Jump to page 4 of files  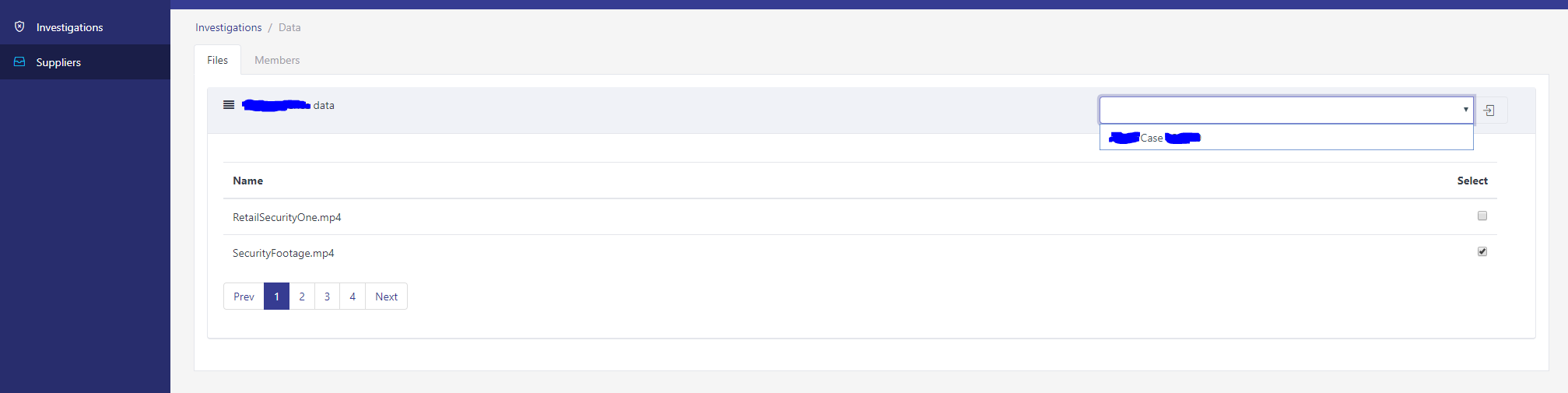(353, 297)
